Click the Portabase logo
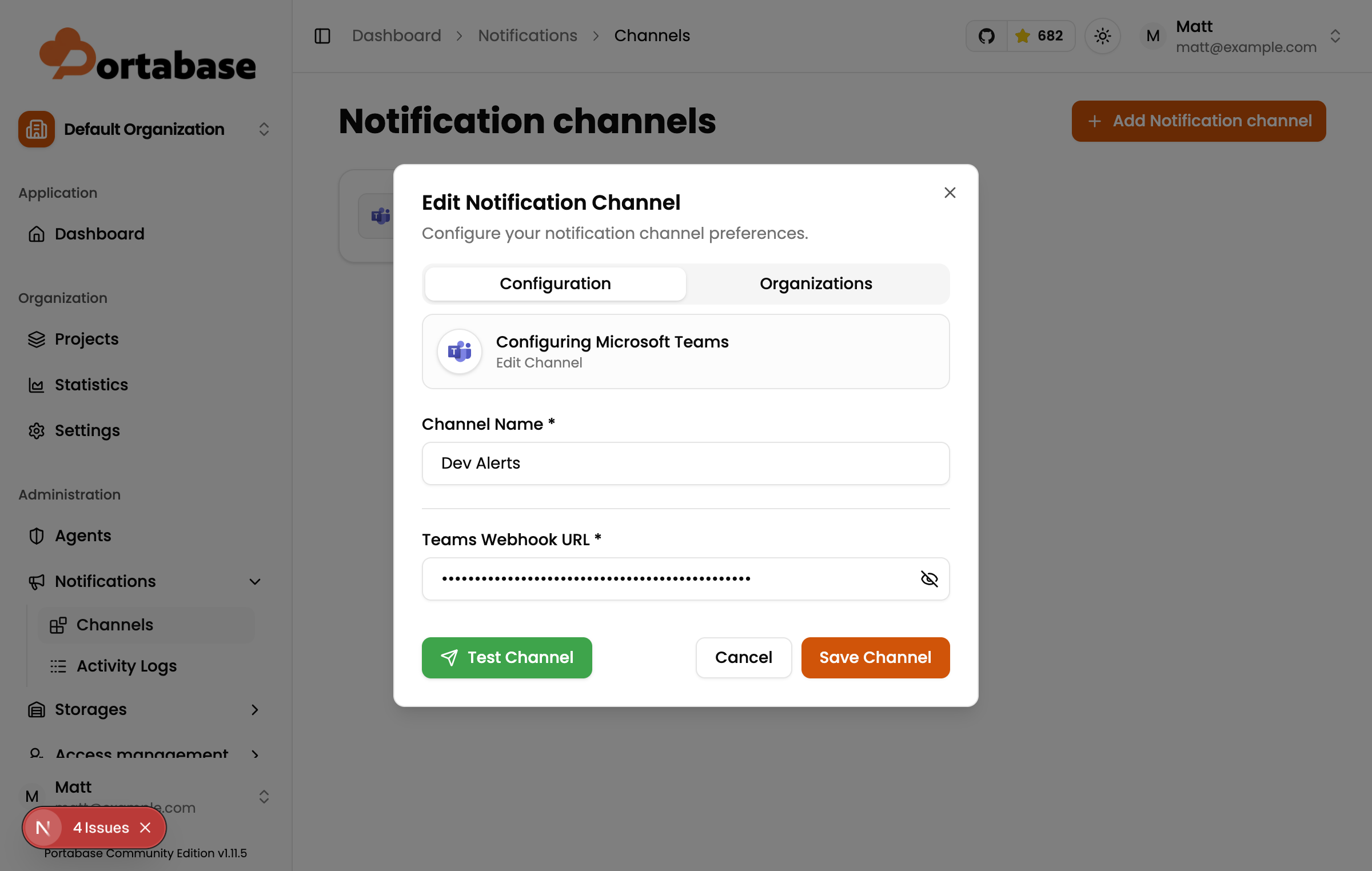The width and height of the screenshot is (1372, 871). (x=147, y=55)
